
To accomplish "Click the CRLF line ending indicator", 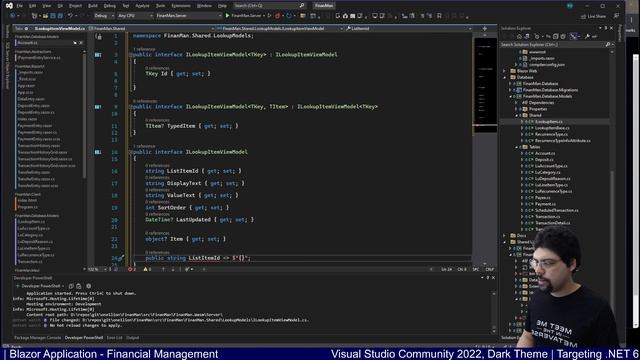I will (489, 269).
